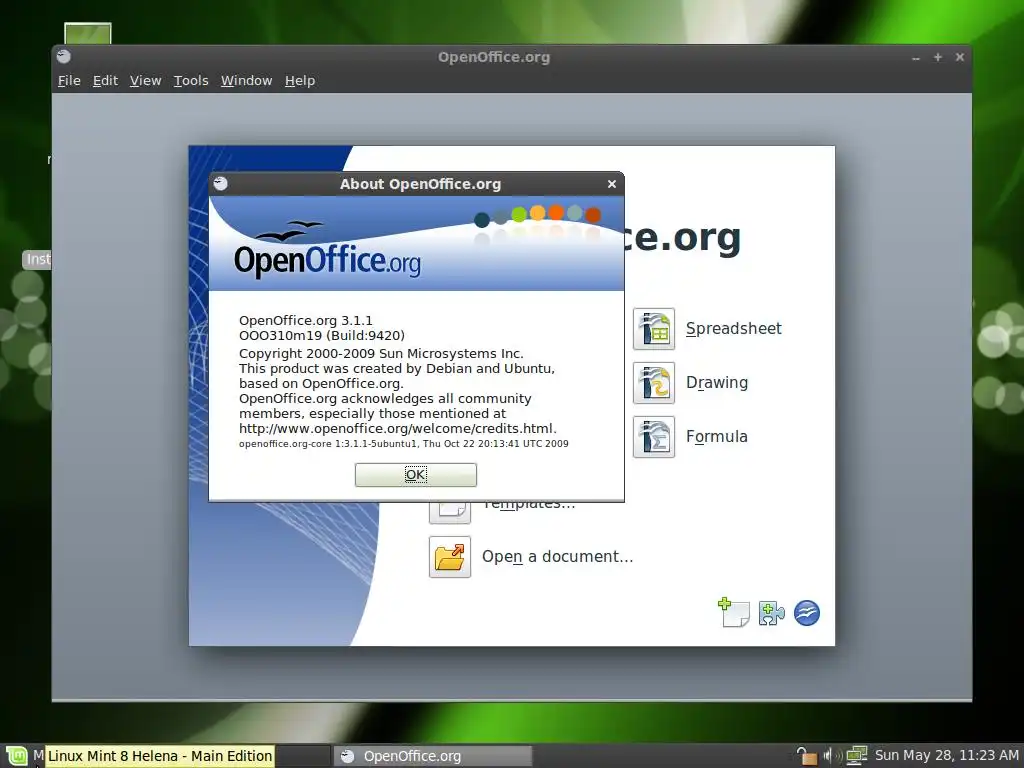Click OK in the About OpenOffice.org dialog
Viewport: 1024px width, 768px height.
(x=415, y=475)
